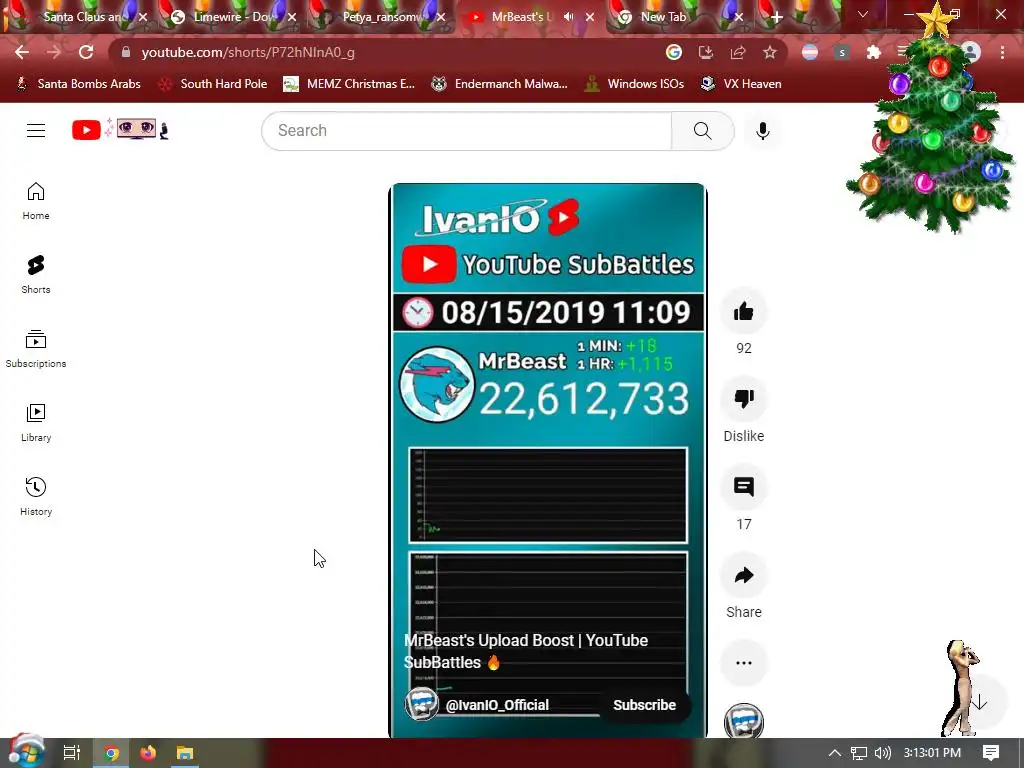Open Shorts in sidebar

coord(36,275)
